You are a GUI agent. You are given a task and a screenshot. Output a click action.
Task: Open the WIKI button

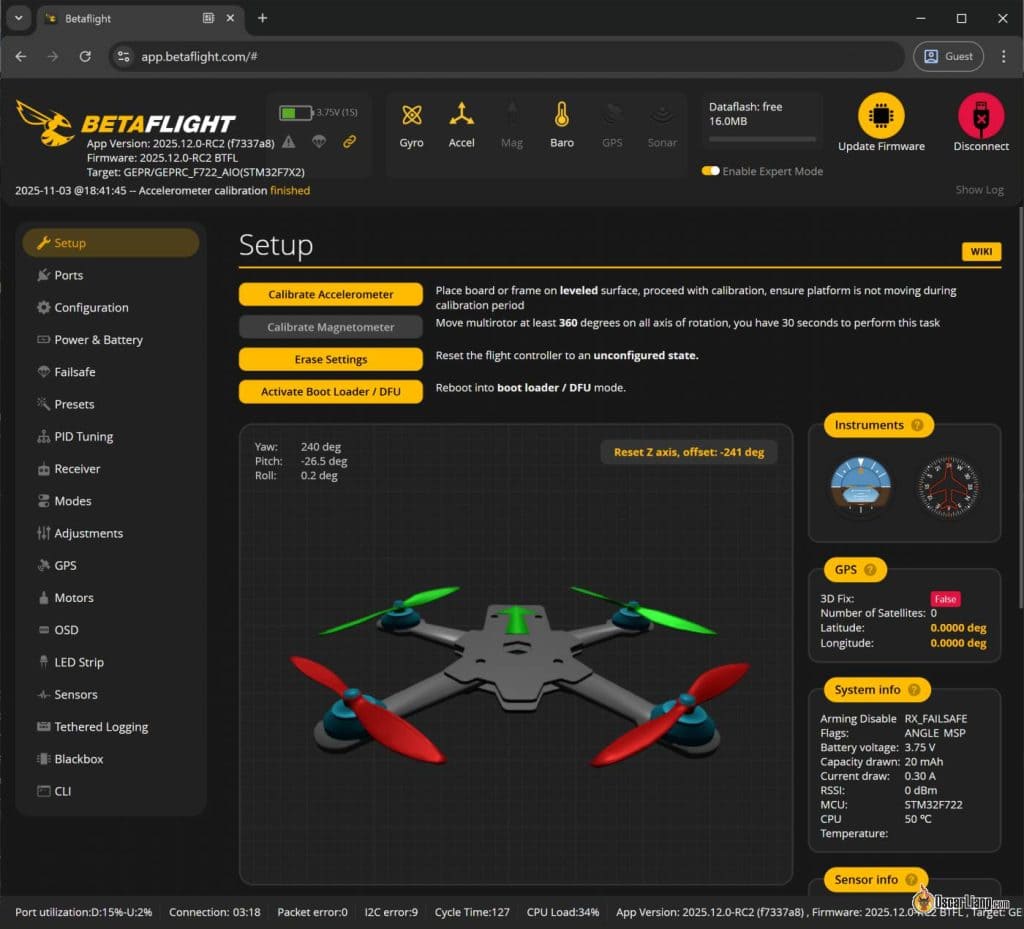click(981, 251)
